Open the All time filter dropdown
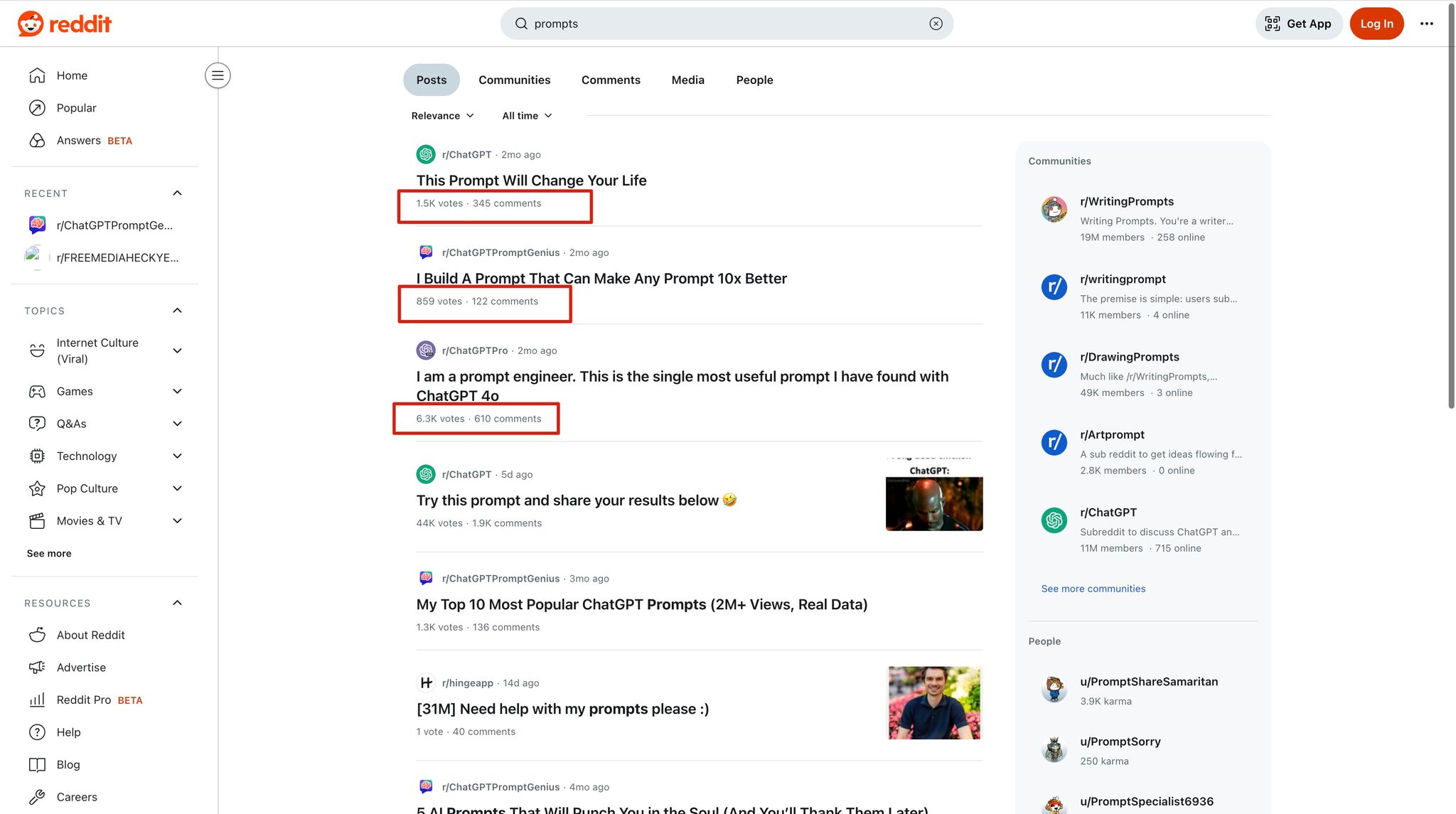 (x=527, y=116)
